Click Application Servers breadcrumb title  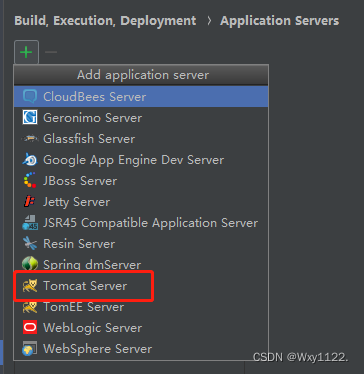pyautogui.click(x=279, y=21)
